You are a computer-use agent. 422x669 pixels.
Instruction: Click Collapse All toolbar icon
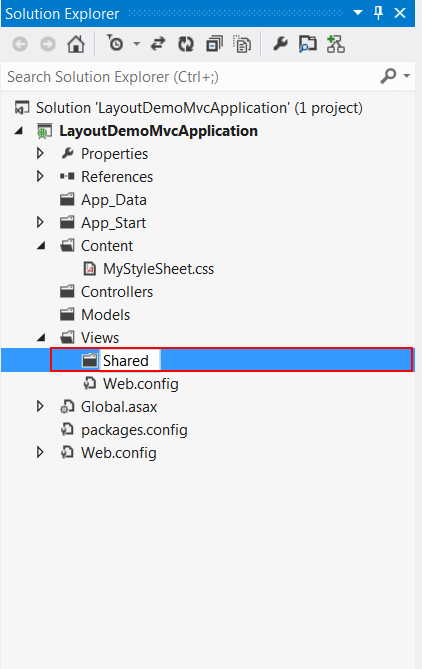[x=214, y=44]
